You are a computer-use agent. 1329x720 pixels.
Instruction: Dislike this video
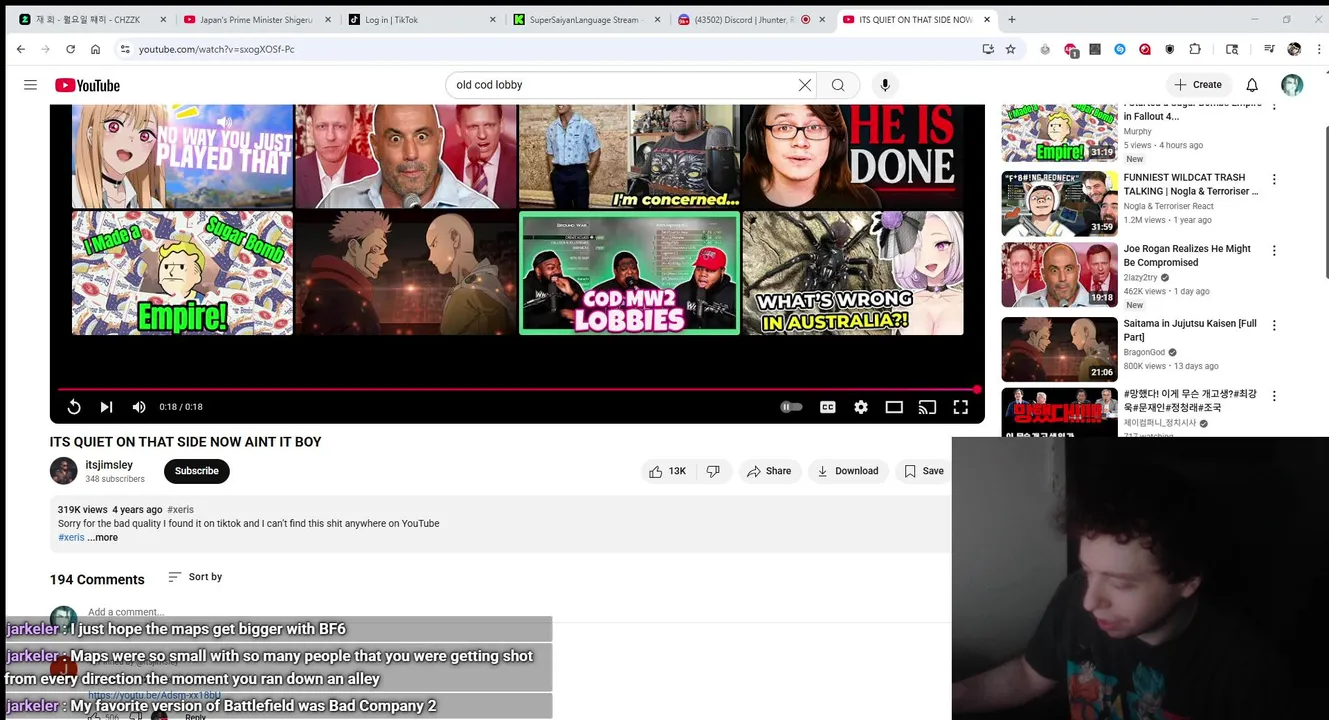tap(714, 471)
